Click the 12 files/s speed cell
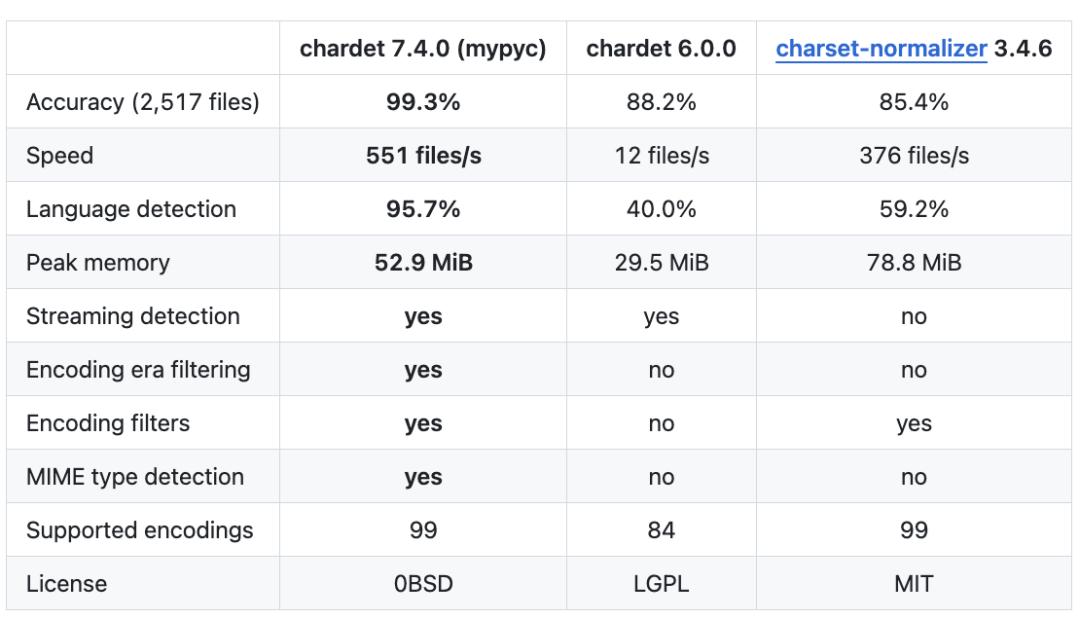The width and height of the screenshot is (1080, 619). pos(661,156)
